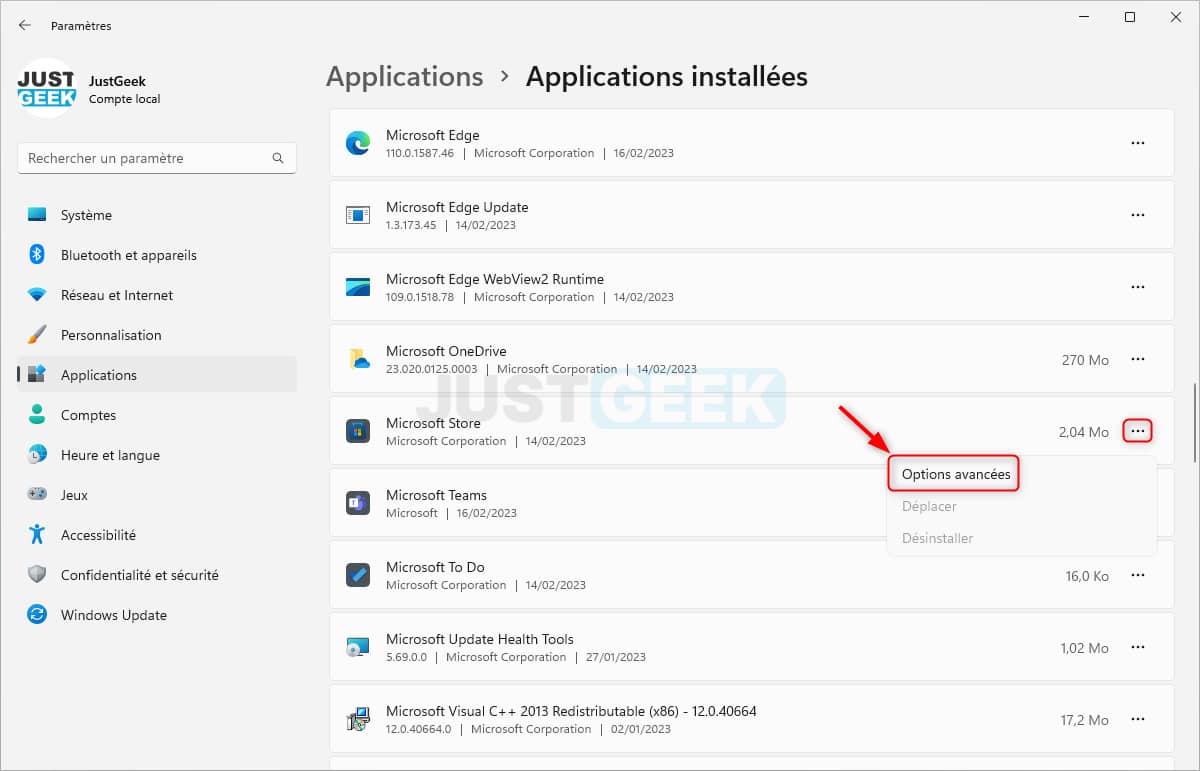Choose Options avancées in the context menu
The height and width of the screenshot is (771, 1200).
[954, 475]
